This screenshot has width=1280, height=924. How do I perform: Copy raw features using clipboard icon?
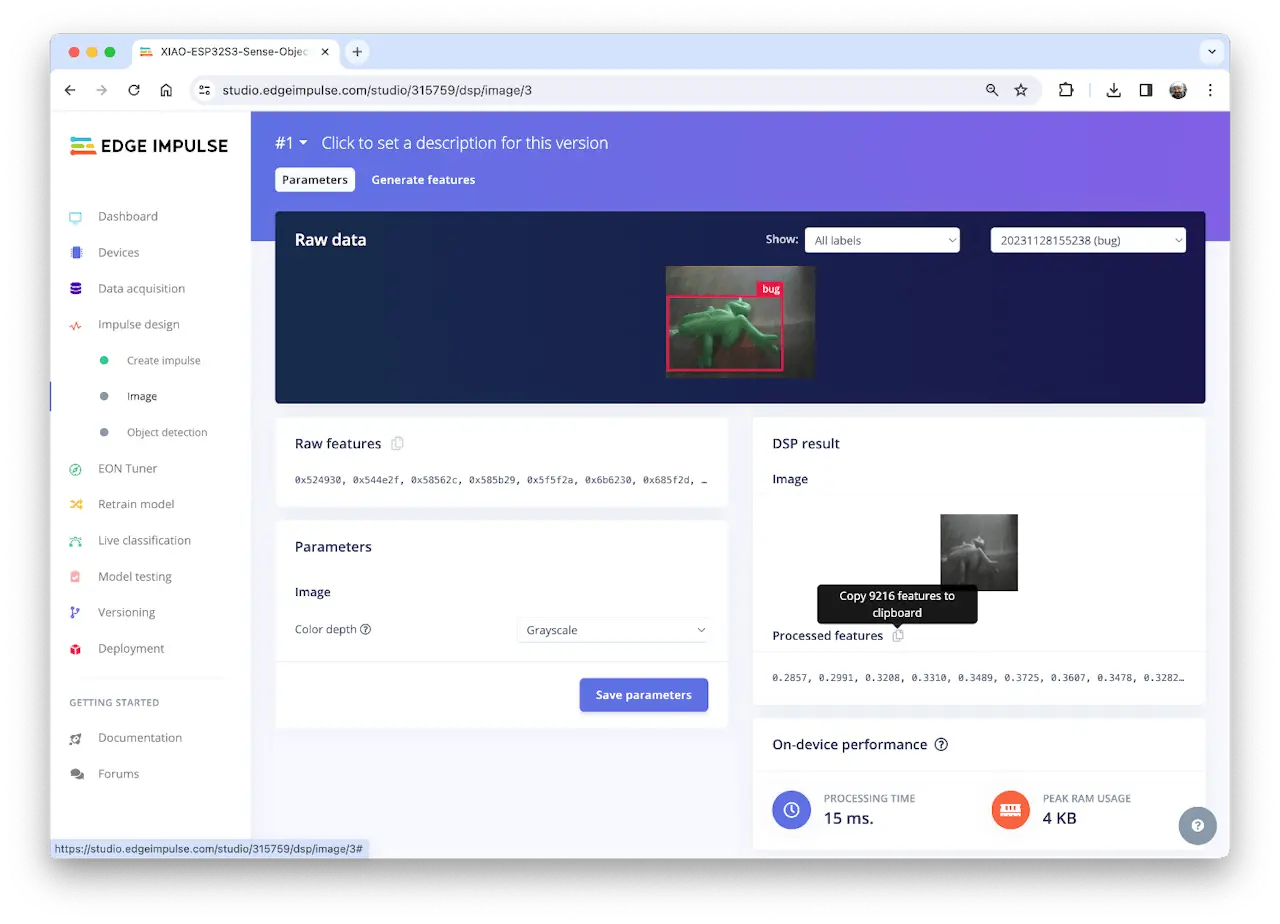tap(398, 444)
